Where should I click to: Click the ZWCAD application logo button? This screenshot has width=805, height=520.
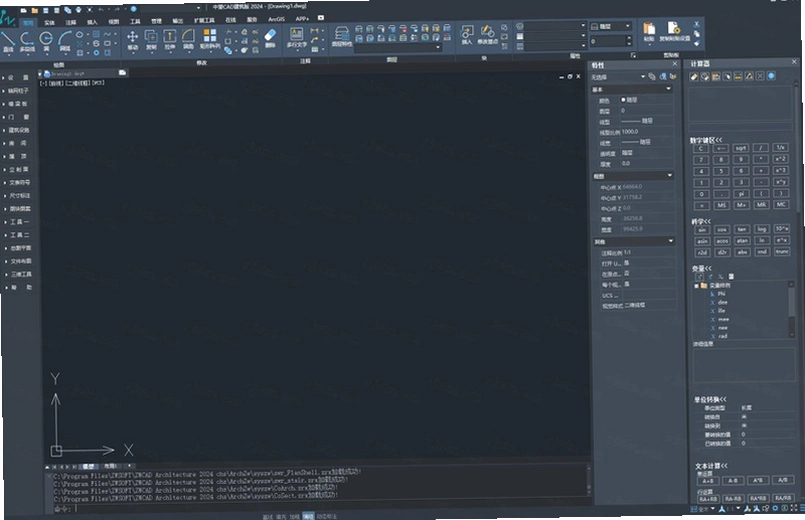pyautogui.click(x=7, y=18)
